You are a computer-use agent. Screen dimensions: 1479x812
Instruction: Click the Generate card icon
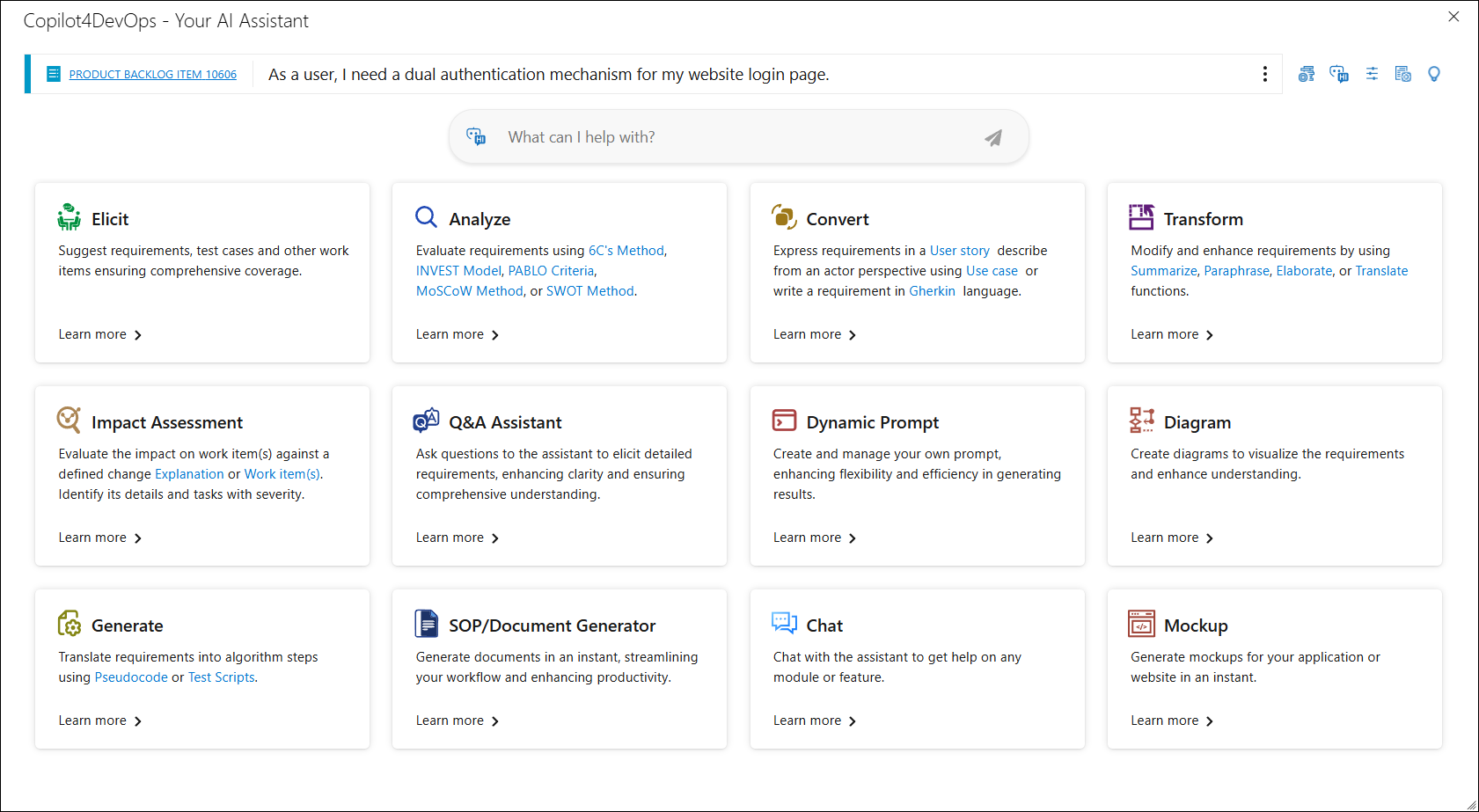(70, 624)
